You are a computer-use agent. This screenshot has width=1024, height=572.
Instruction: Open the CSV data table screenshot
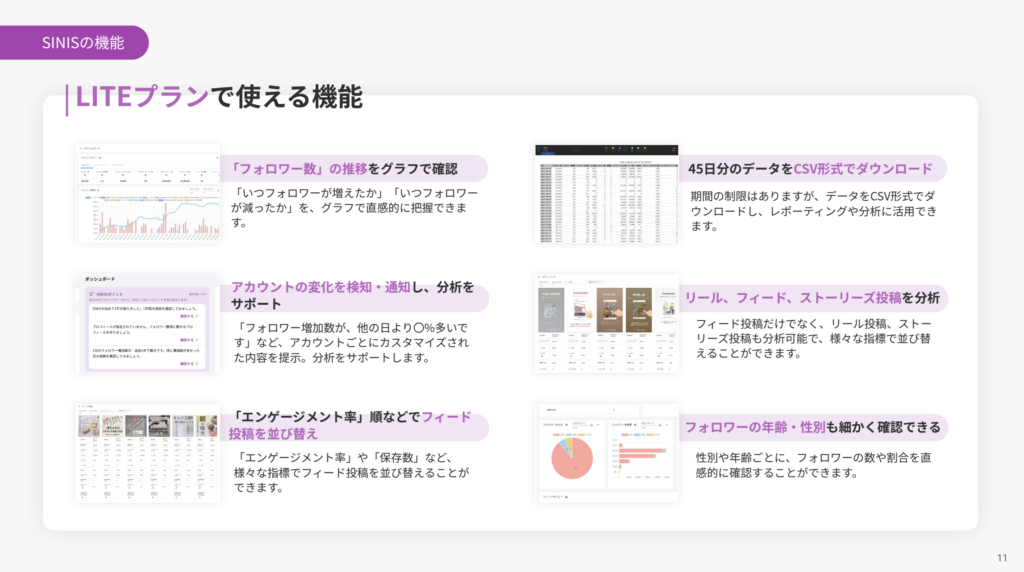pyautogui.click(x=607, y=194)
